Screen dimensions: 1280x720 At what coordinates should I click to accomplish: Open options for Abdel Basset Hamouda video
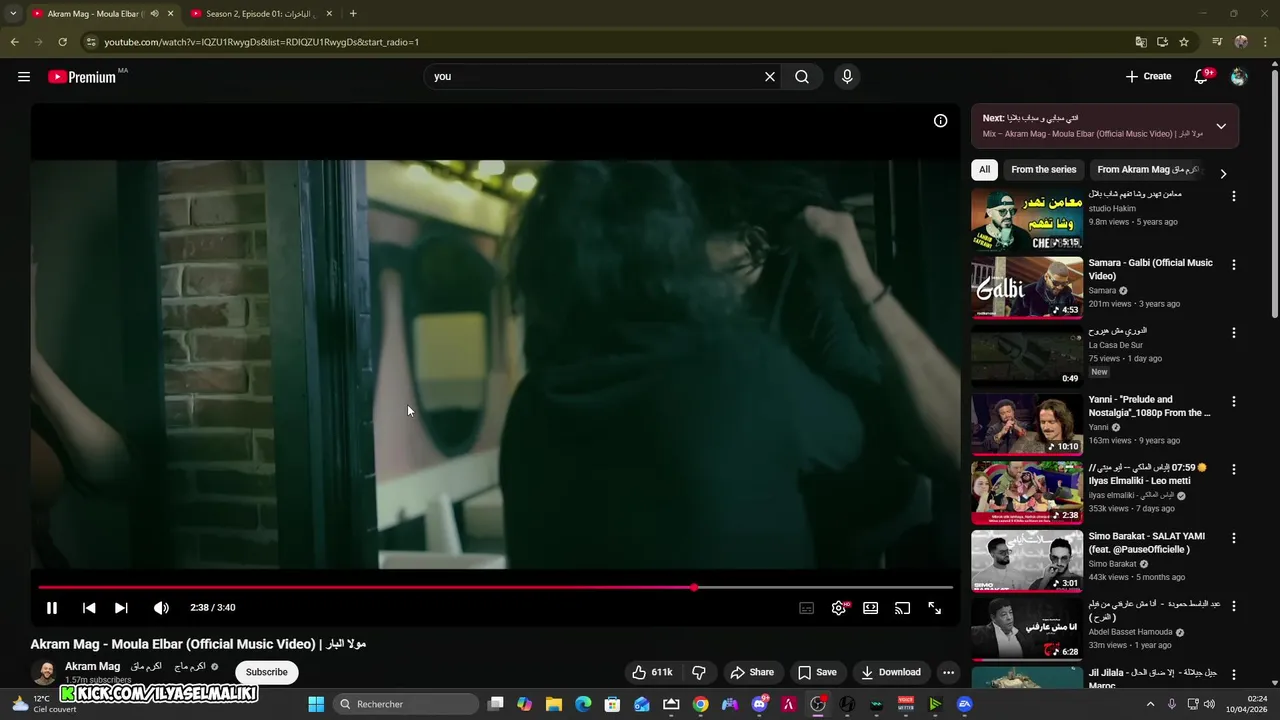1233,606
